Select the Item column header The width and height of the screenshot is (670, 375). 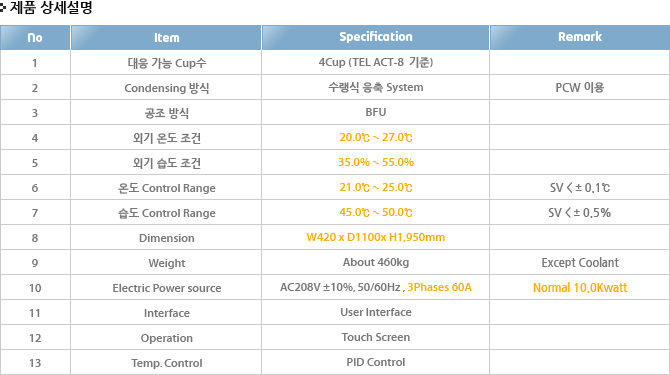[x=166, y=38]
